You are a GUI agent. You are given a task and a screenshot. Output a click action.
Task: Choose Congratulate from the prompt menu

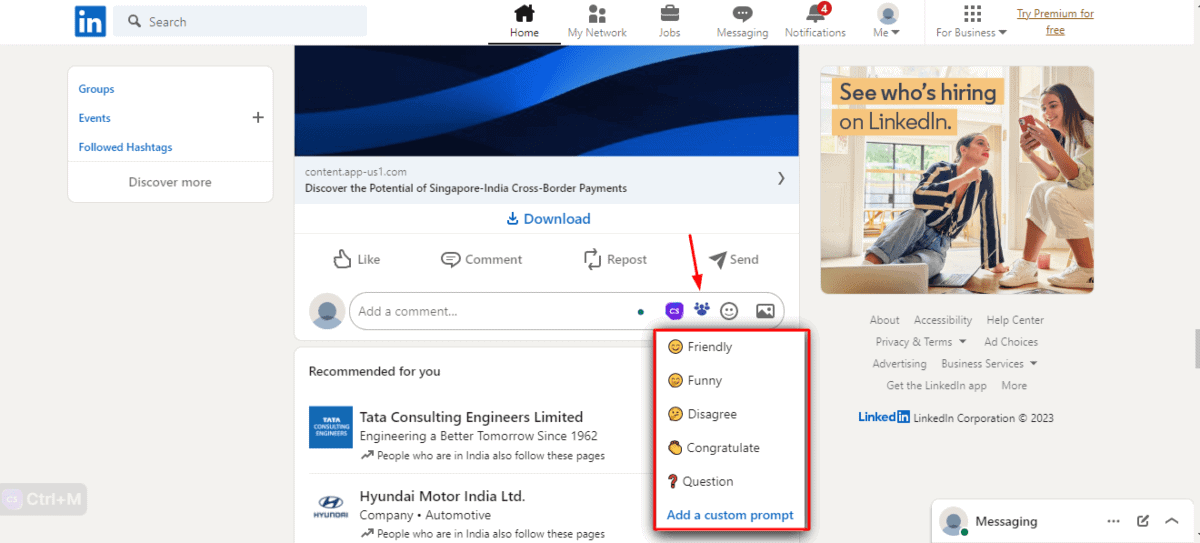722,448
